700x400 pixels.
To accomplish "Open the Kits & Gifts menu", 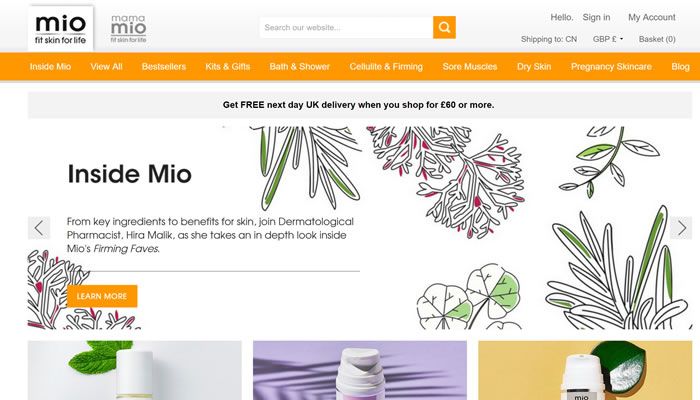I will pos(228,67).
